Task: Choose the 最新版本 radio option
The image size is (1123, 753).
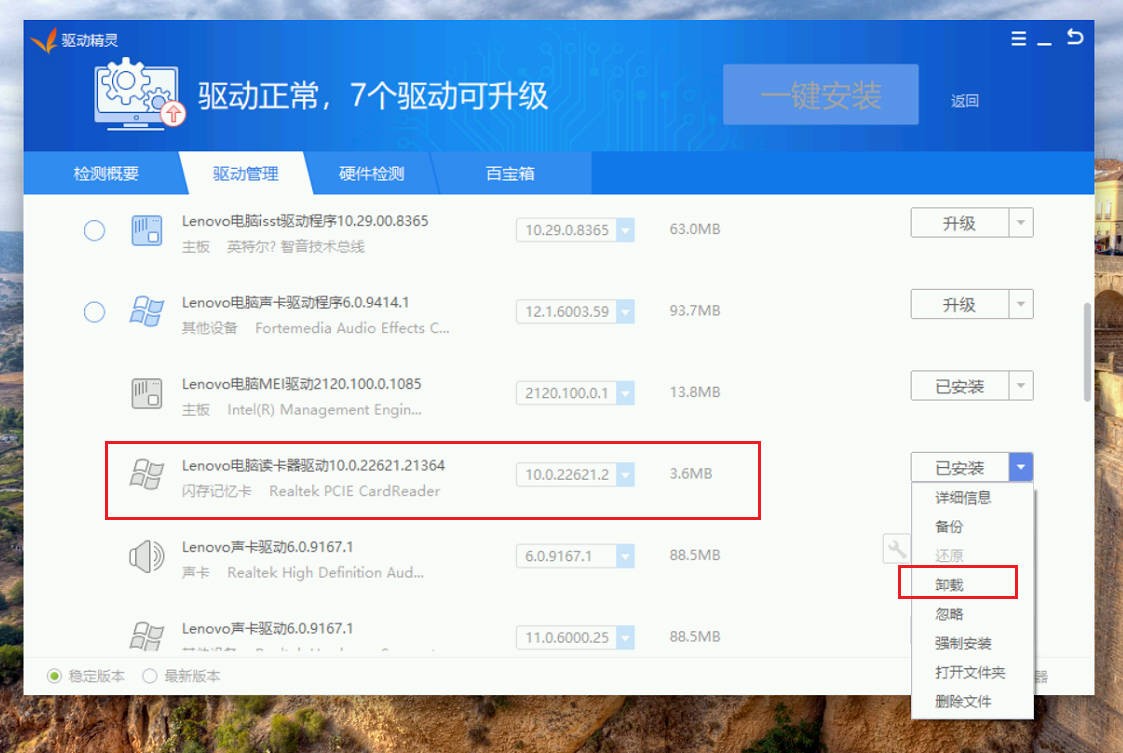Action: click(x=150, y=676)
